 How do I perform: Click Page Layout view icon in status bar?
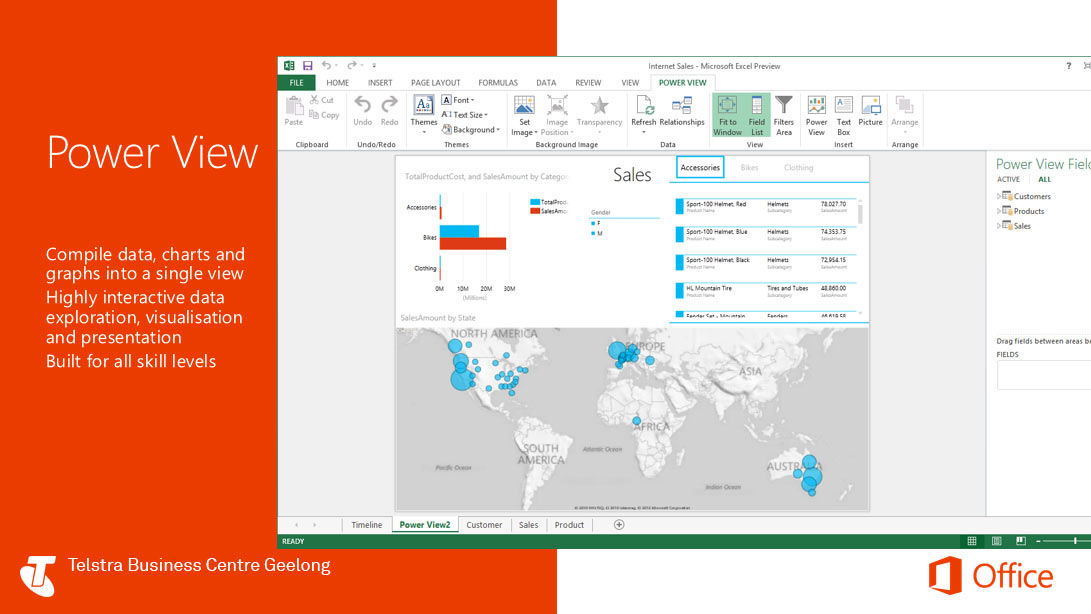pos(996,541)
